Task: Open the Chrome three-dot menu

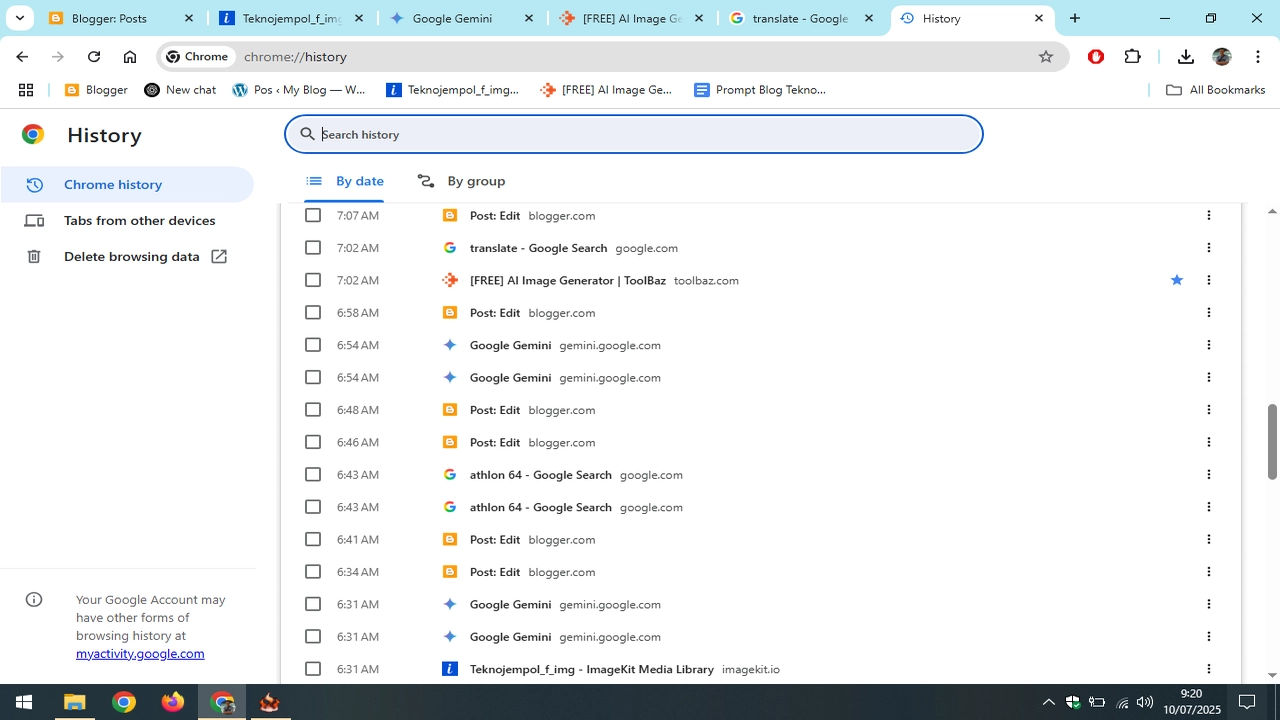Action: (x=1257, y=57)
